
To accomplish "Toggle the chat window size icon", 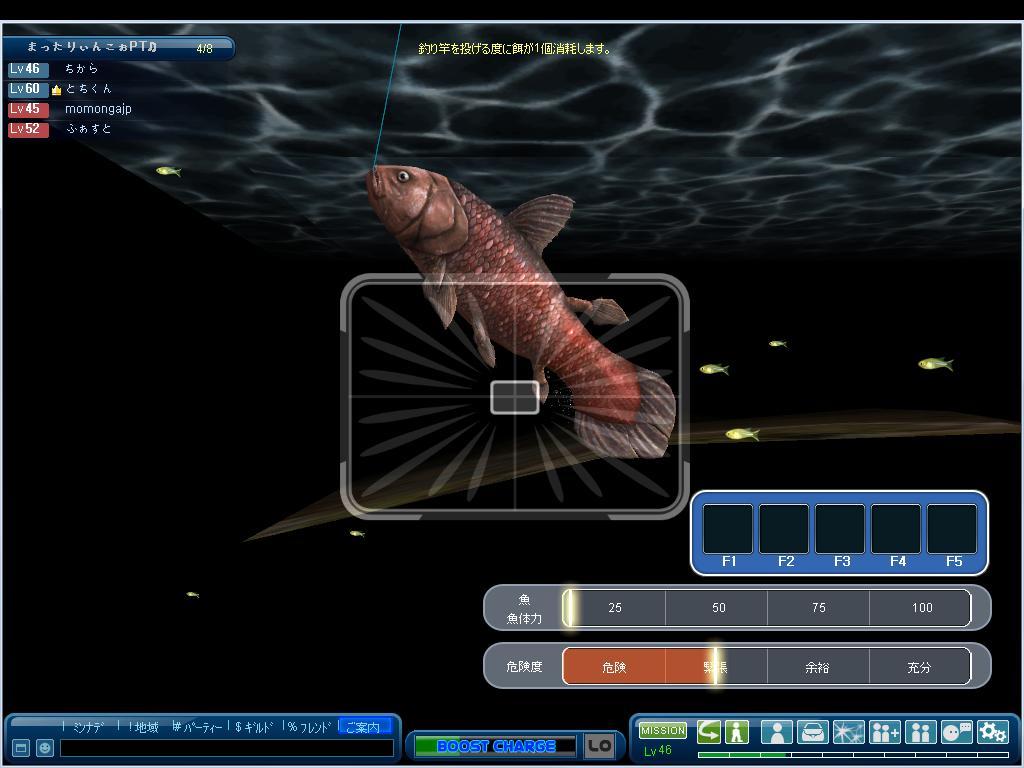I will 20,747.
